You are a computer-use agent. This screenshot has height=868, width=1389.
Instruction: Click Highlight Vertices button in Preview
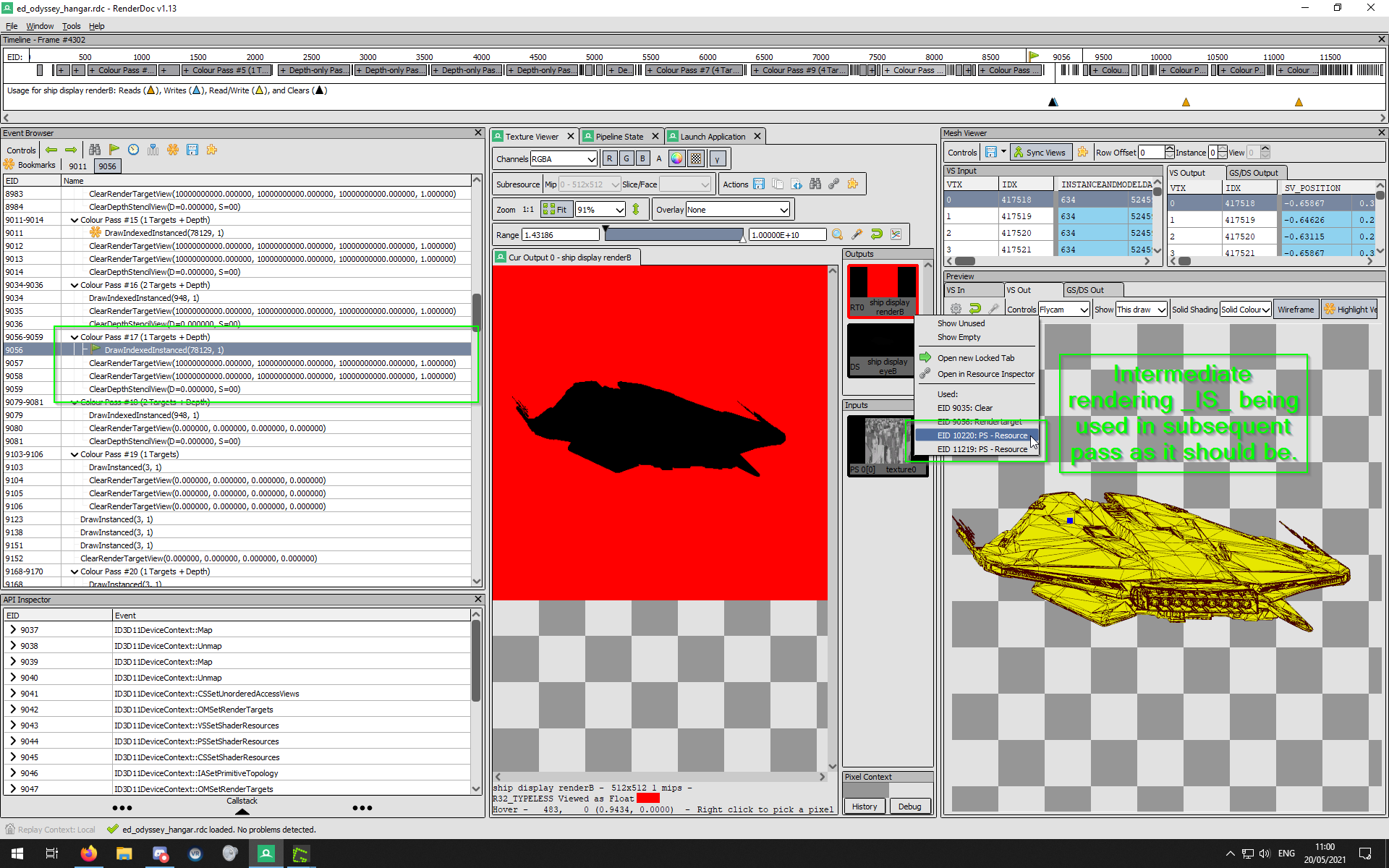1351,309
